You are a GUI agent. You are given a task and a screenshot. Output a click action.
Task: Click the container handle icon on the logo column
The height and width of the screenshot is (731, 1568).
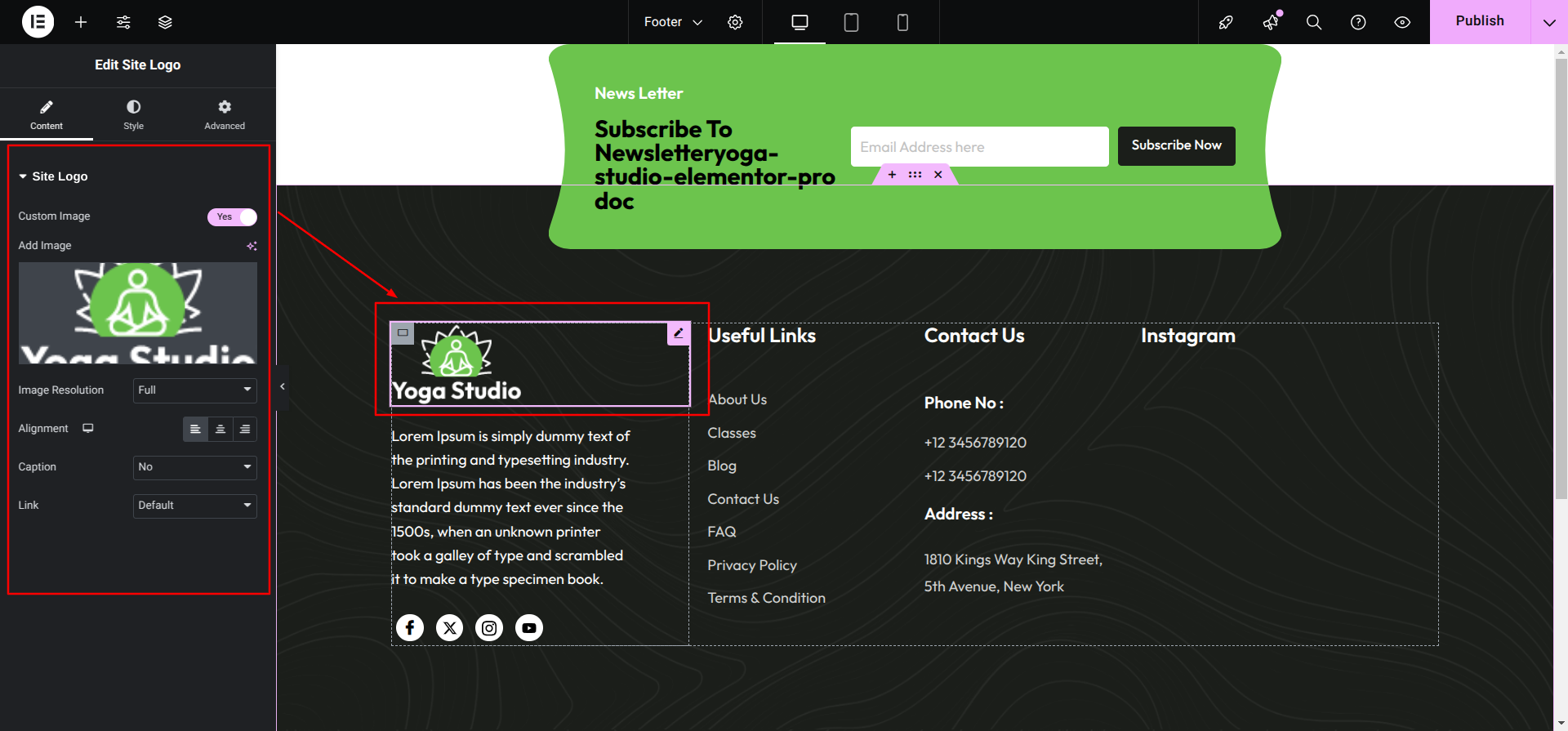[x=403, y=333]
